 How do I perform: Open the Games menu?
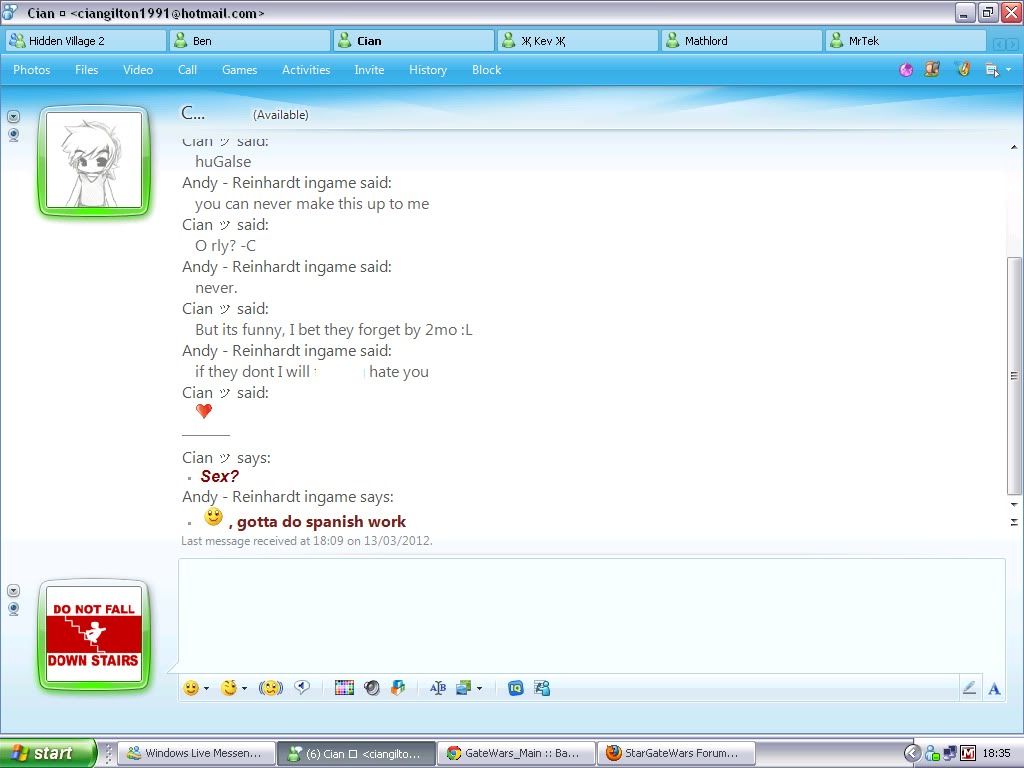coord(239,70)
